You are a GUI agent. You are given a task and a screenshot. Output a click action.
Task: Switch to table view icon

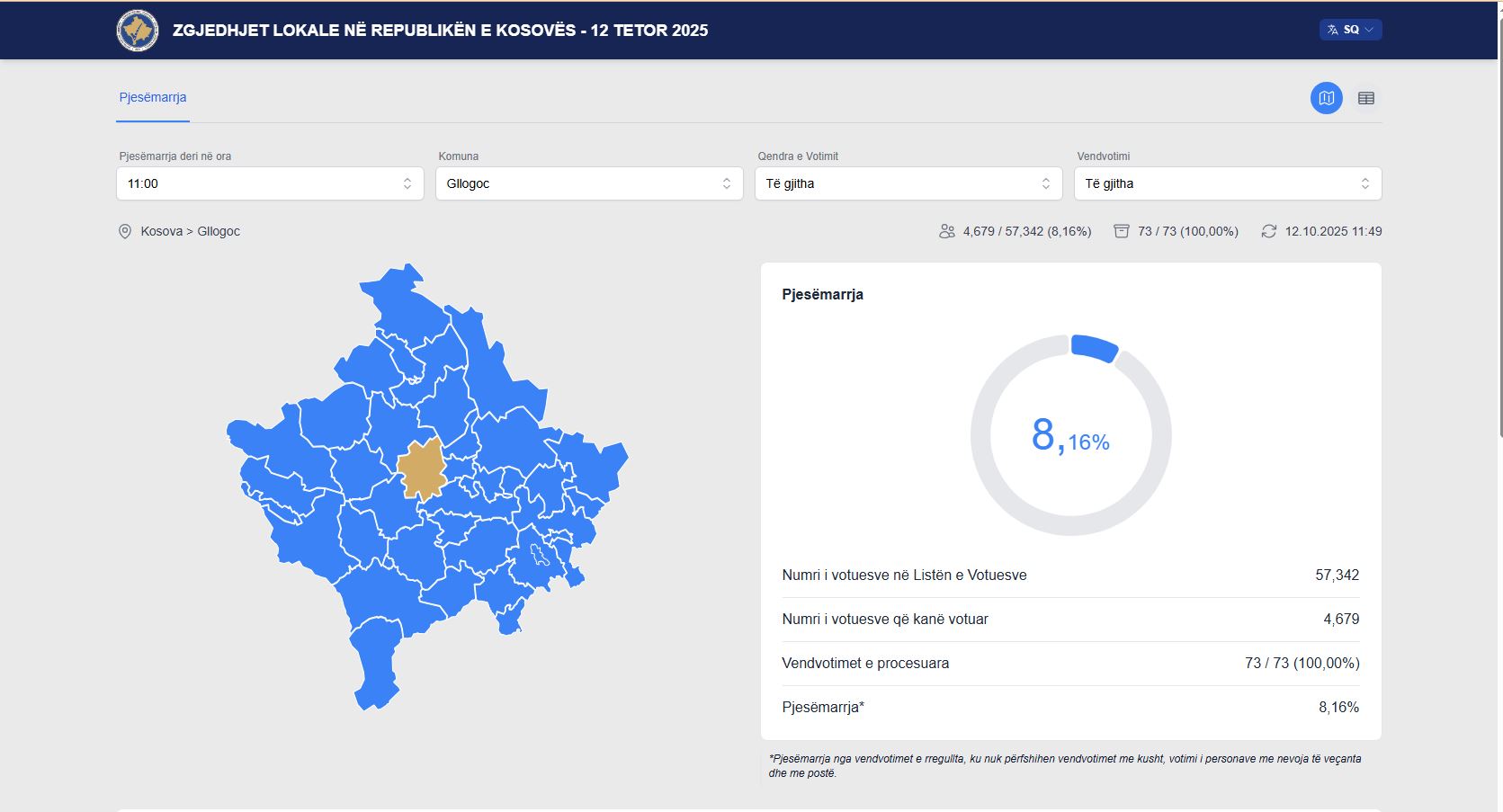coord(1365,98)
